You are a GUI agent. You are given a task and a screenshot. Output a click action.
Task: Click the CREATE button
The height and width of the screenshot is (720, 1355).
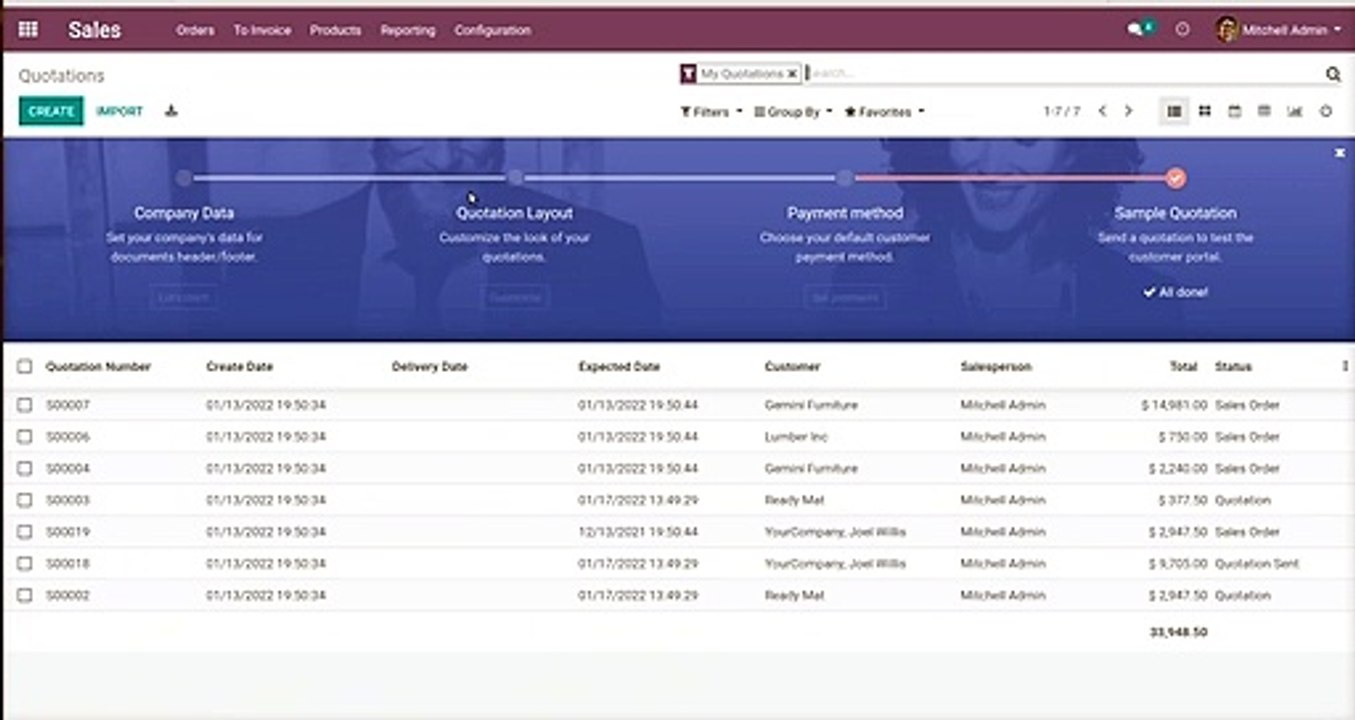(x=51, y=111)
